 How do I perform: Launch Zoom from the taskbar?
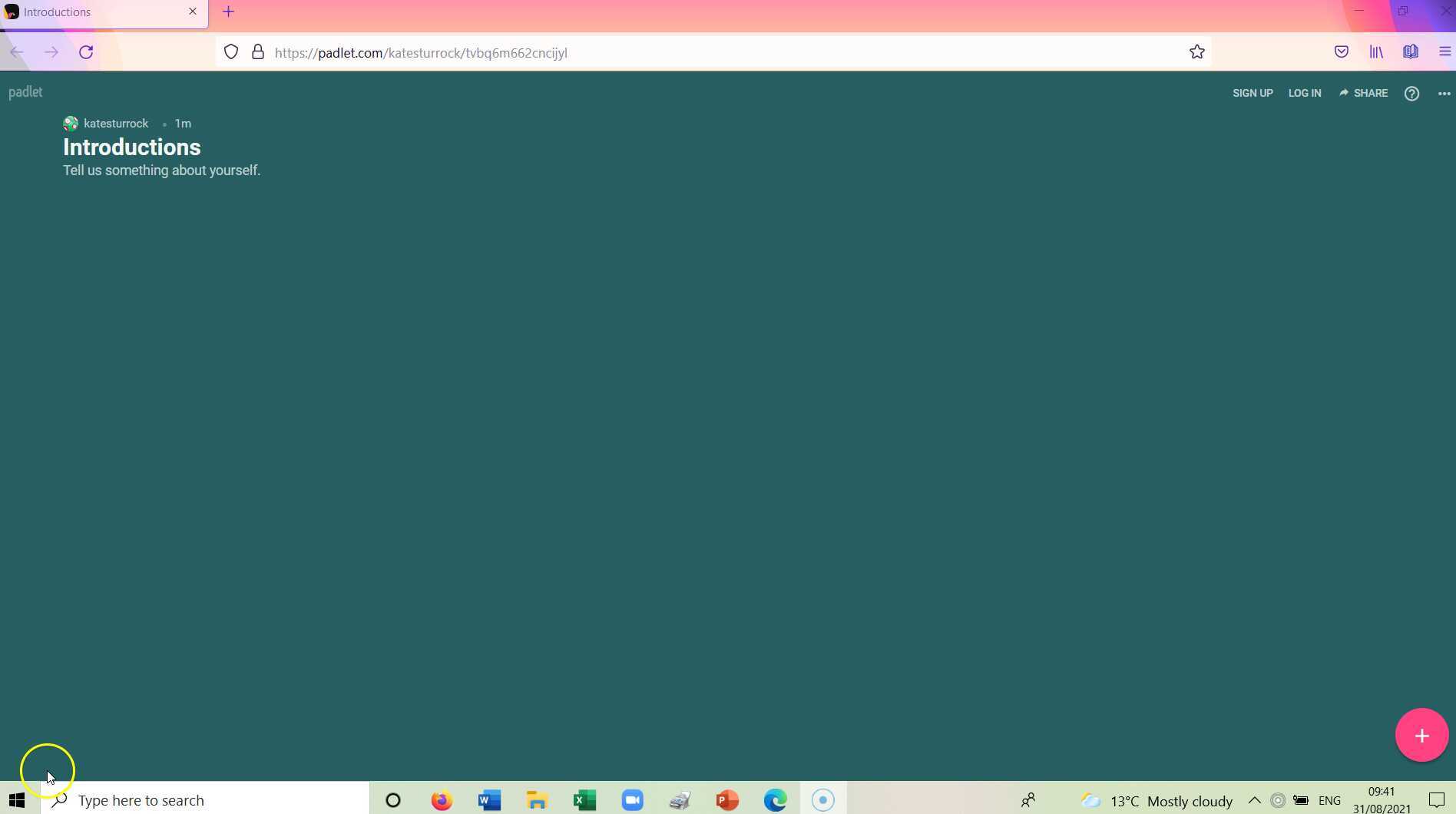pyautogui.click(x=632, y=800)
